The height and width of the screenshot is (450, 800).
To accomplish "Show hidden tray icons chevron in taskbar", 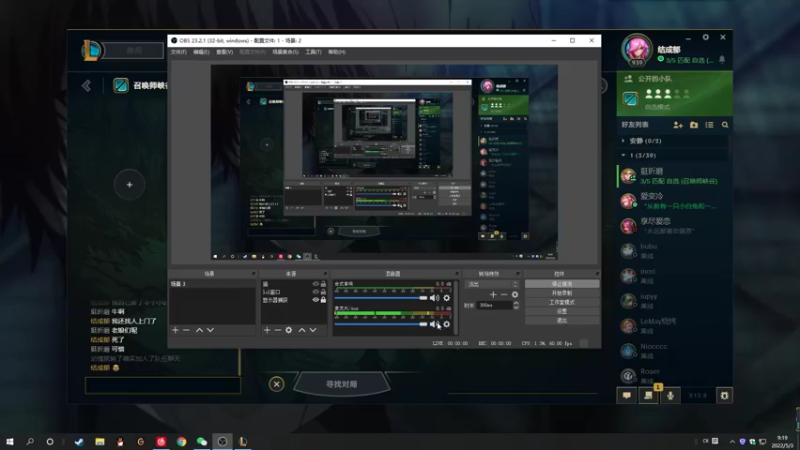I will [732, 441].
